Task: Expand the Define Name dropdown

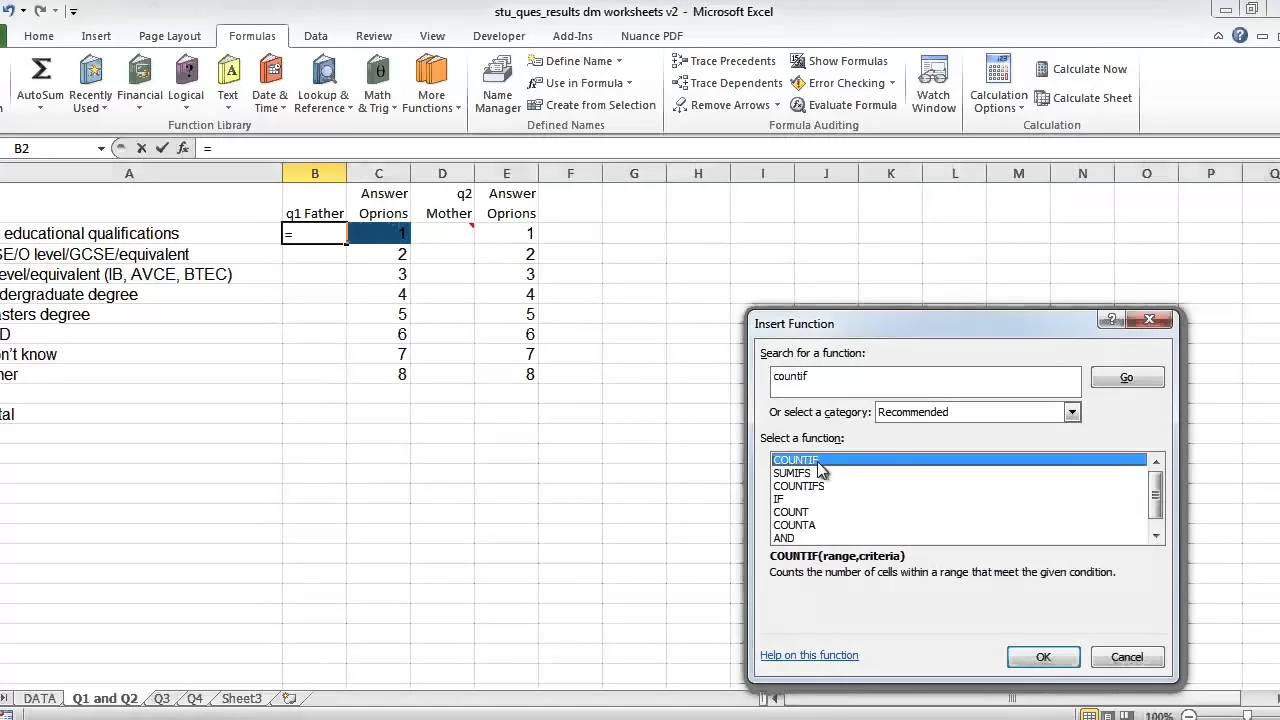Action: (619, 61)
